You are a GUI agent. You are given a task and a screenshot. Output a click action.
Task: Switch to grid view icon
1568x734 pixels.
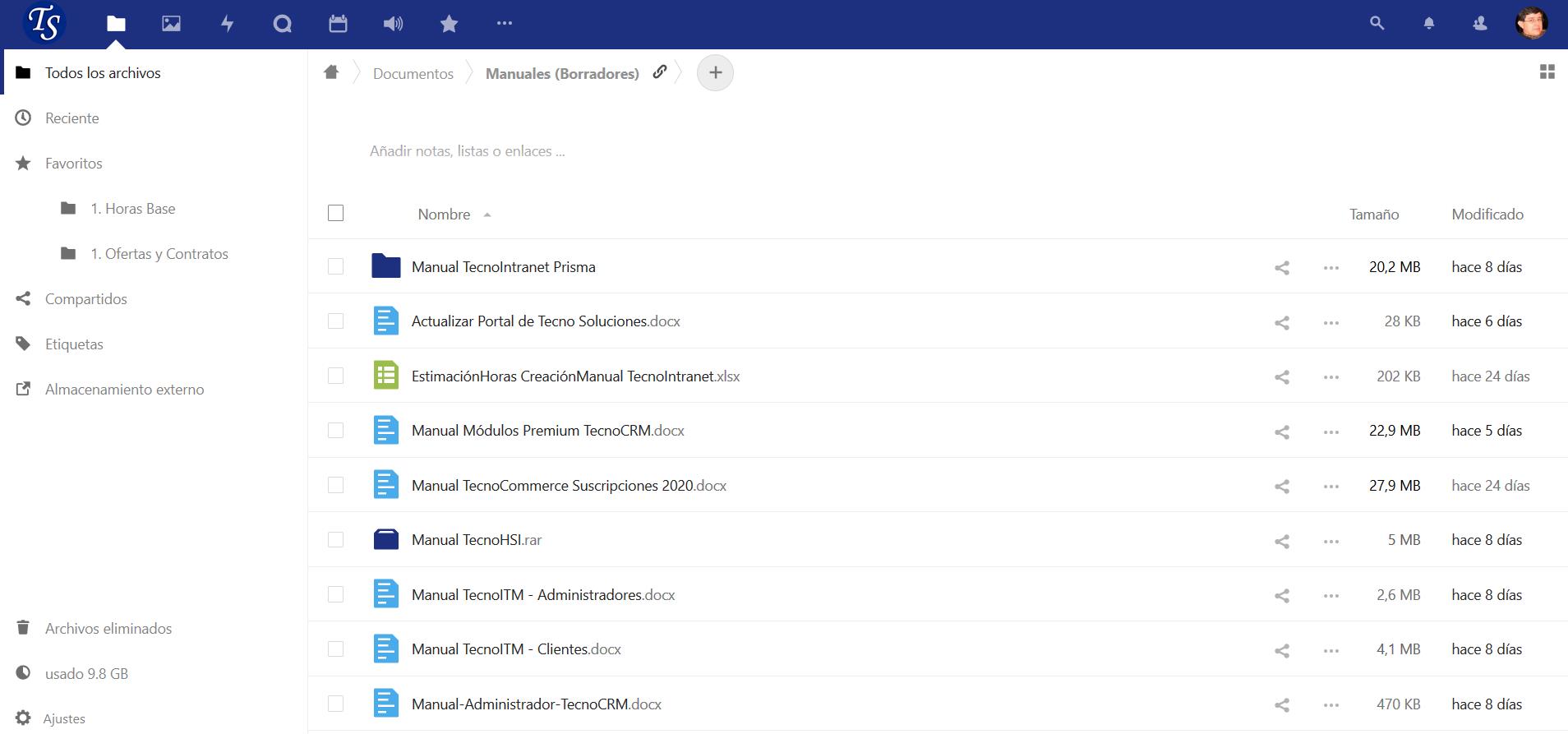pyautogui.click(x=1547, y=72)
